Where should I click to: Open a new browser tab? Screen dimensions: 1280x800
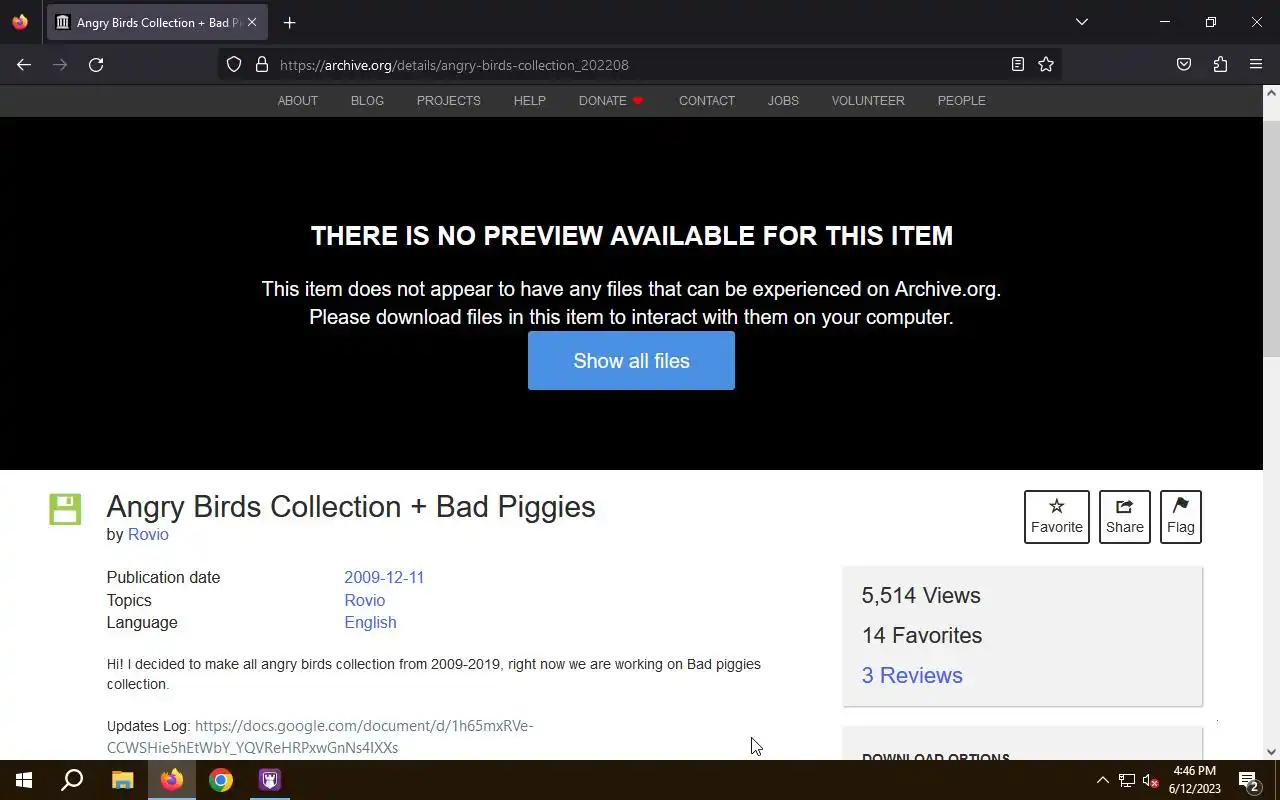coord(289,22)
